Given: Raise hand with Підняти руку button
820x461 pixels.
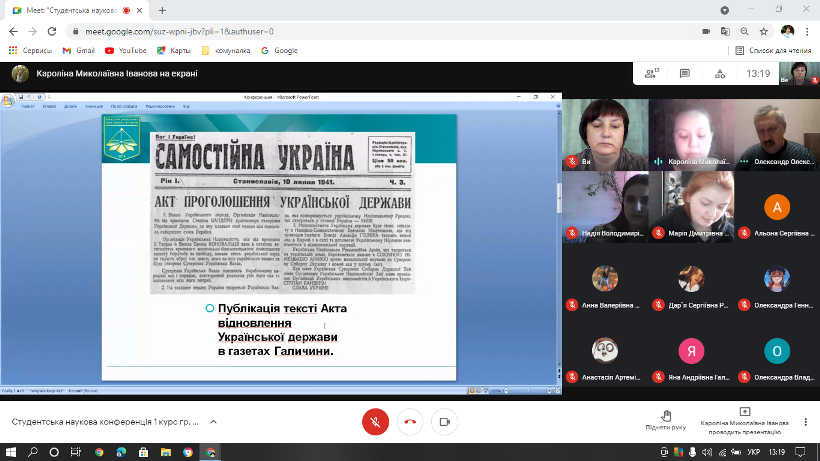Looking at the screenshot, I should pyautogui.click(x=665, y=420).
